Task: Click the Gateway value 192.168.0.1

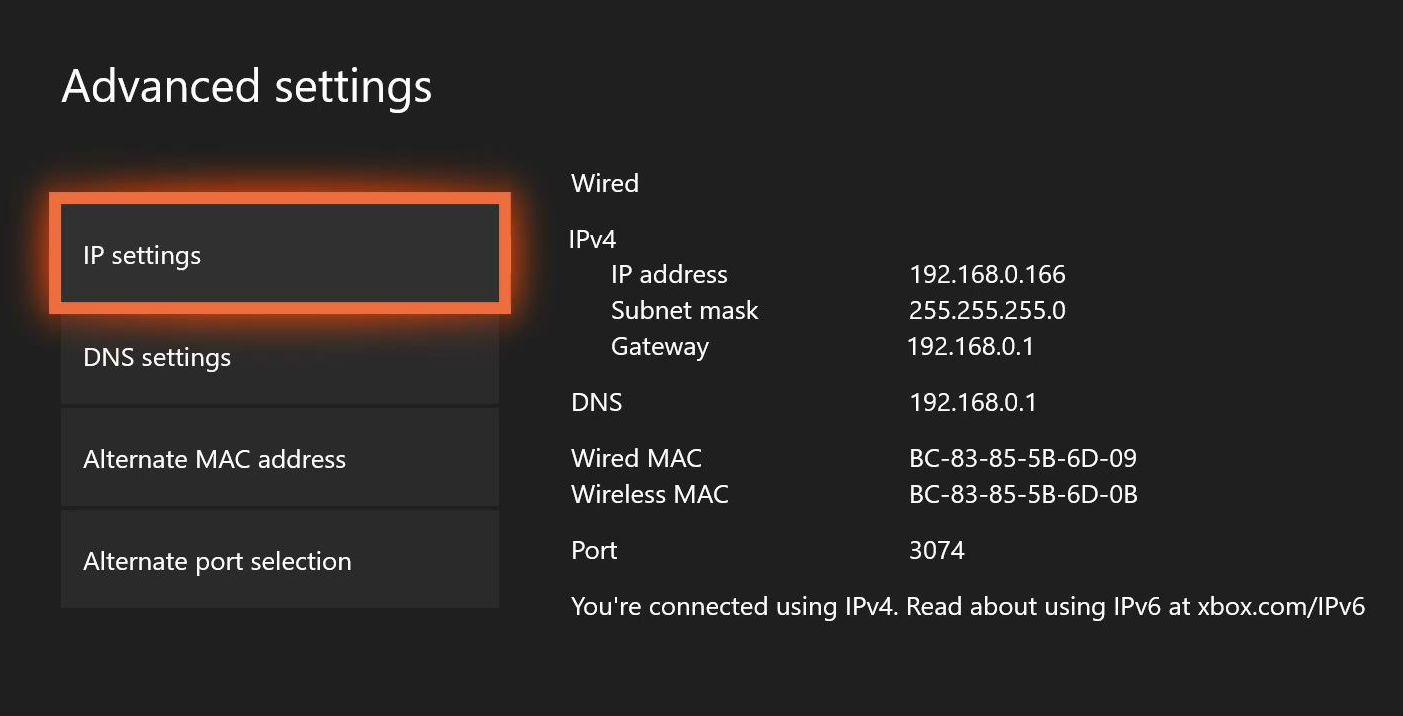Action: [970, 347]
